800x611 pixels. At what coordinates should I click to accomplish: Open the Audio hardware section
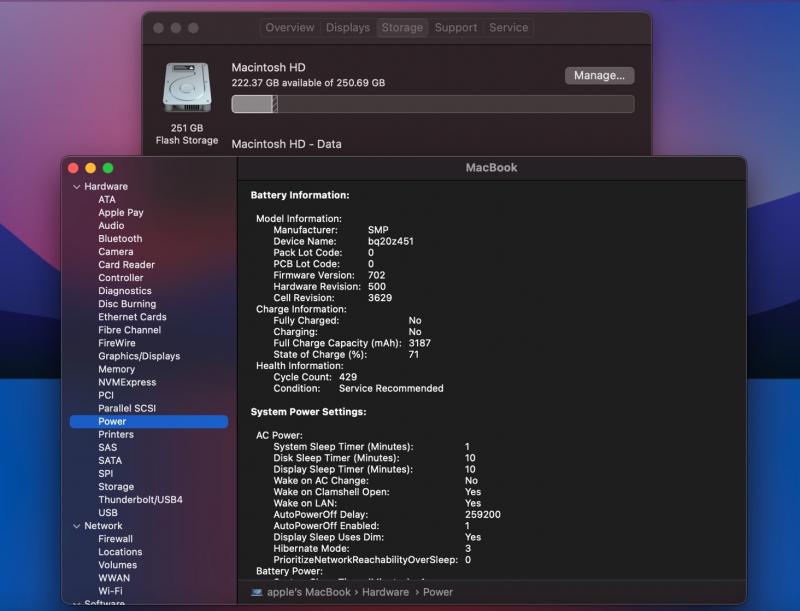(x=111, y=225)
